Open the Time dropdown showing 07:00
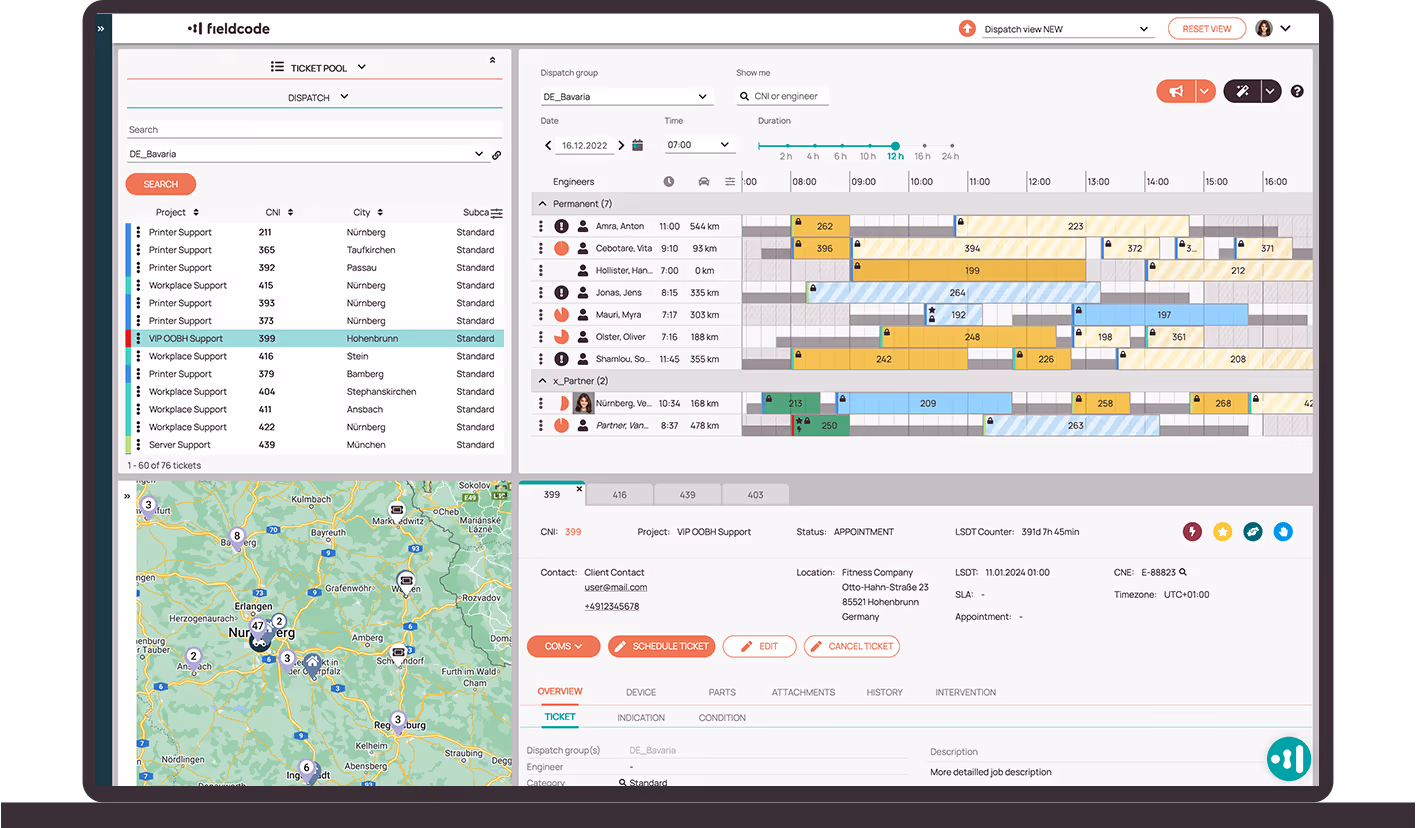Image resolution: width=1416 pixels, height=828 pixels. [700, 144]
